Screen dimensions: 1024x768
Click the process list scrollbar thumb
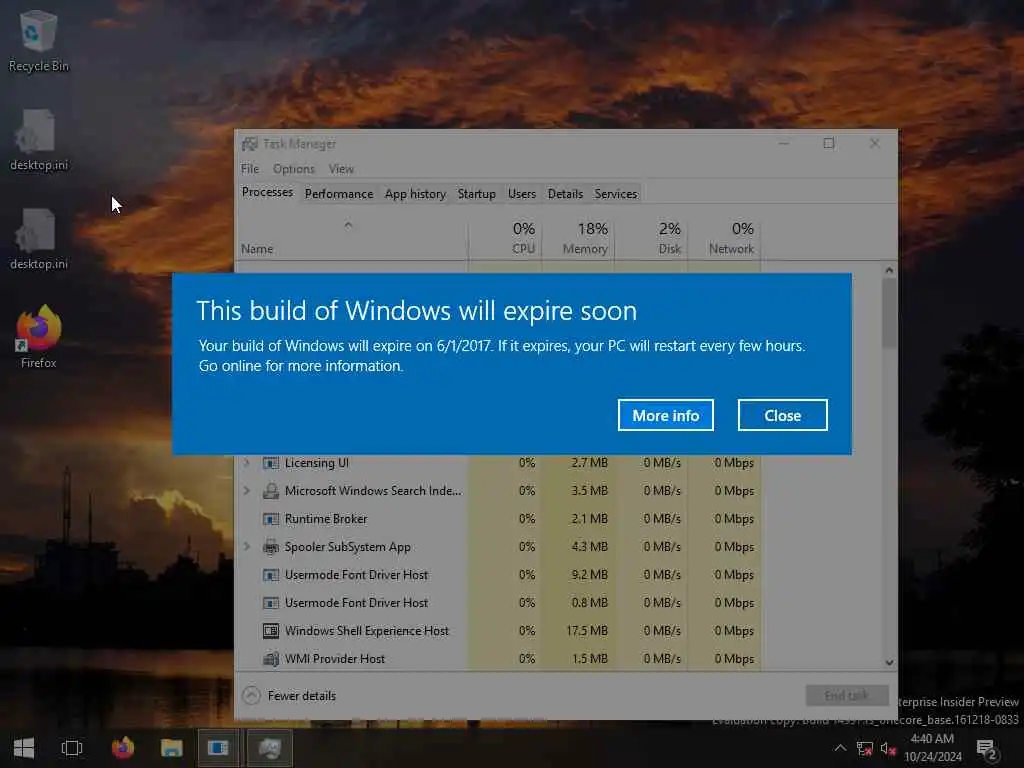889,313
